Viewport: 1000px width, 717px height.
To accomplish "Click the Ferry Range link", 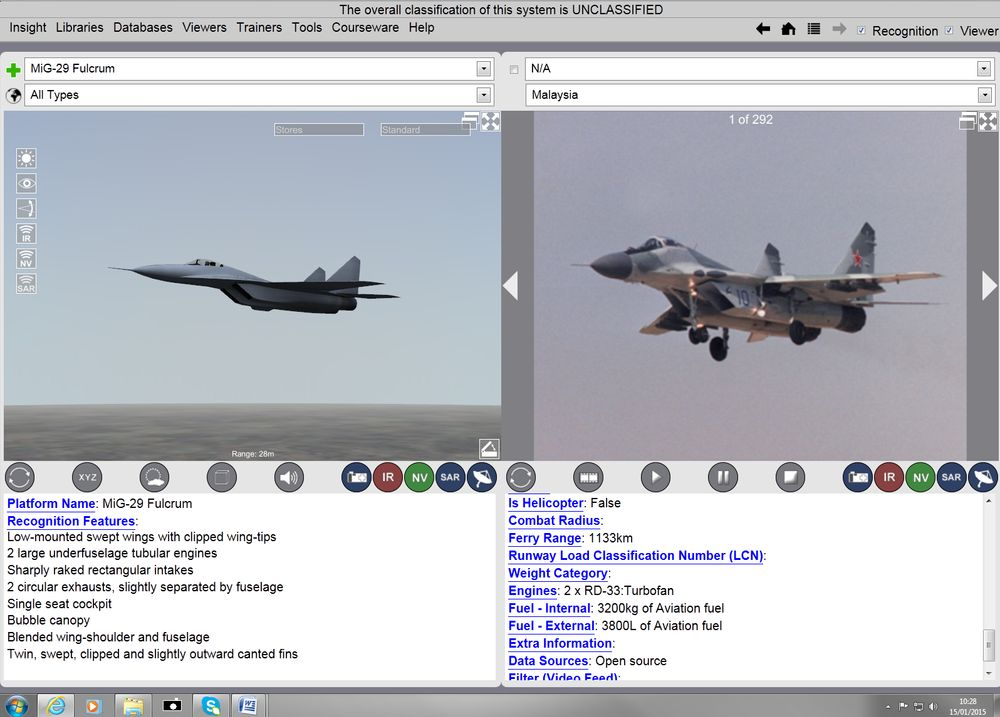I will (x=545, y=538).
